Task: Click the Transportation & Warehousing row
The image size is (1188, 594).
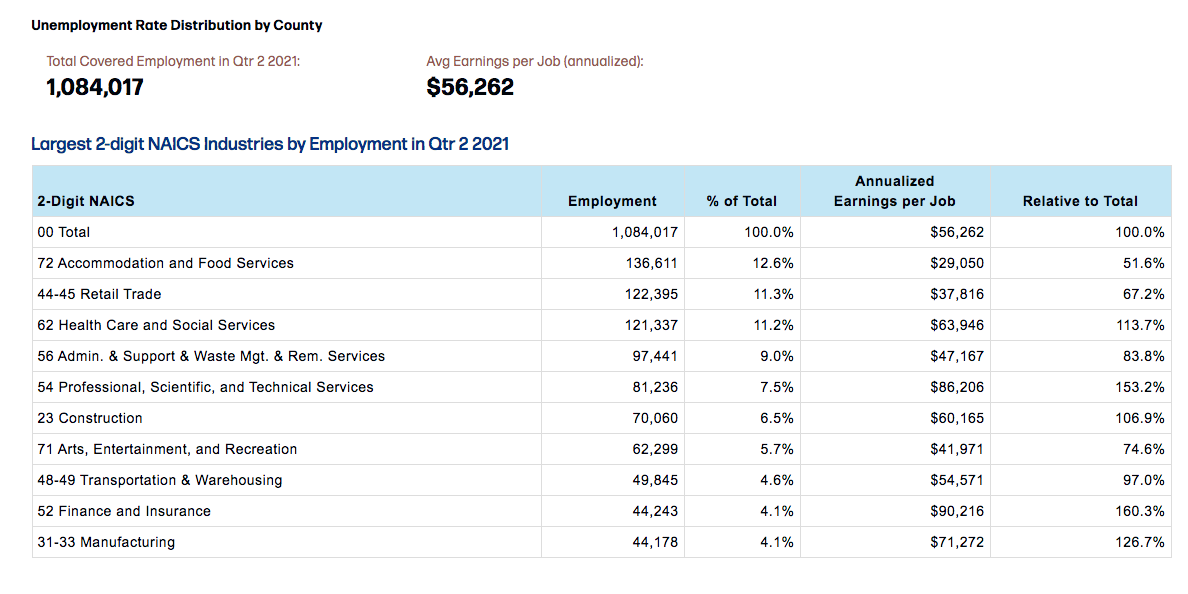Action: click(602, 480)
